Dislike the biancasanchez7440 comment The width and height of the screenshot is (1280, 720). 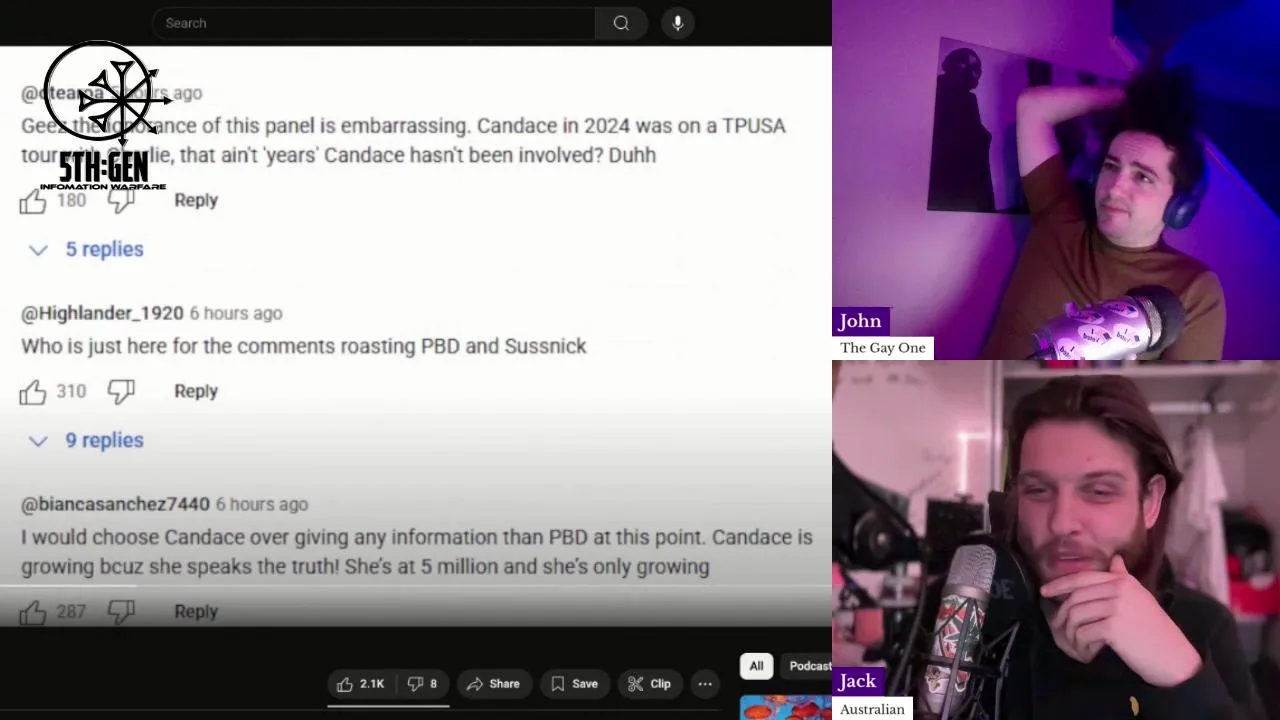point(121,611)
